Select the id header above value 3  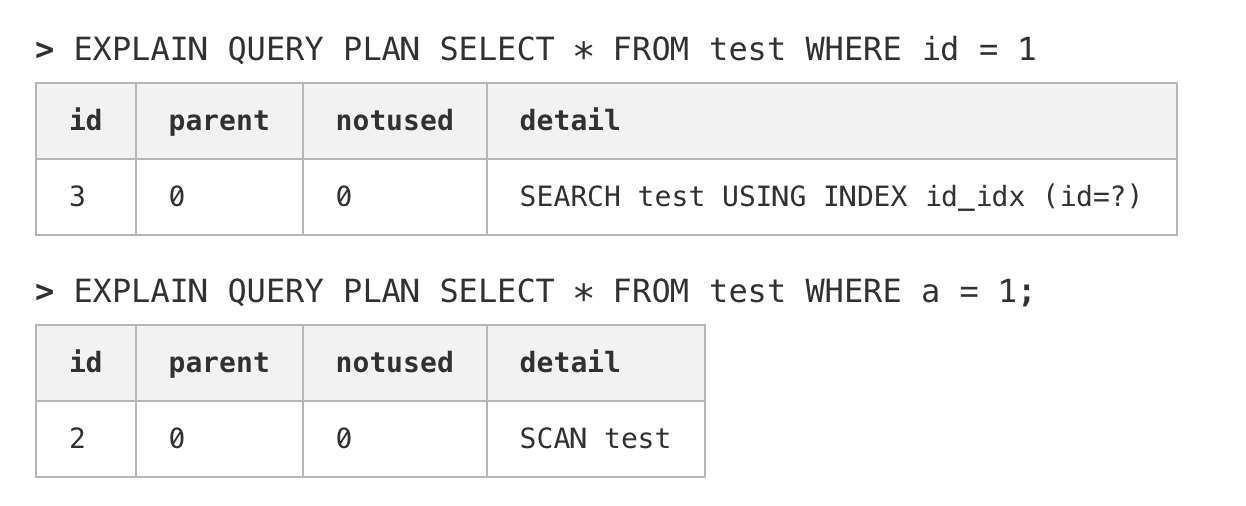pos(86,121)
